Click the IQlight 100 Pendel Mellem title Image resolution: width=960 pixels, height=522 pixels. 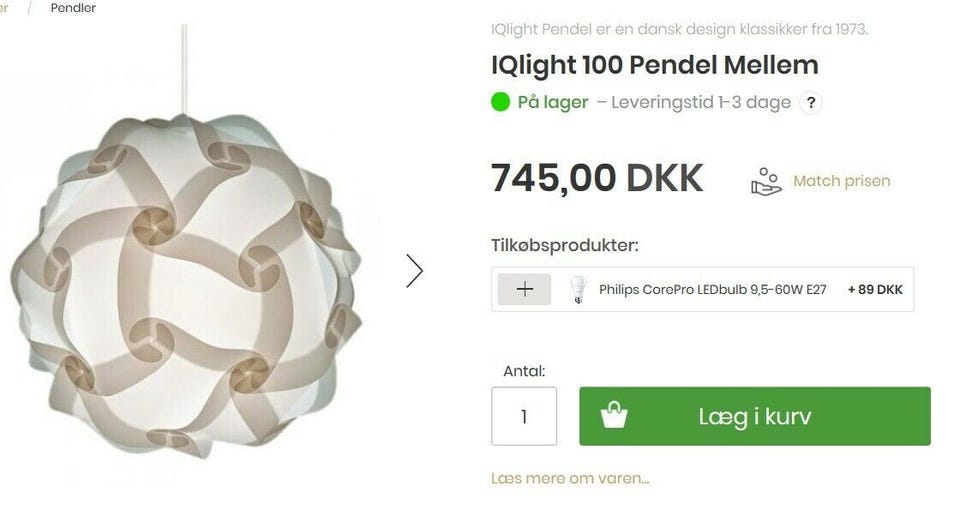[654, 65]
